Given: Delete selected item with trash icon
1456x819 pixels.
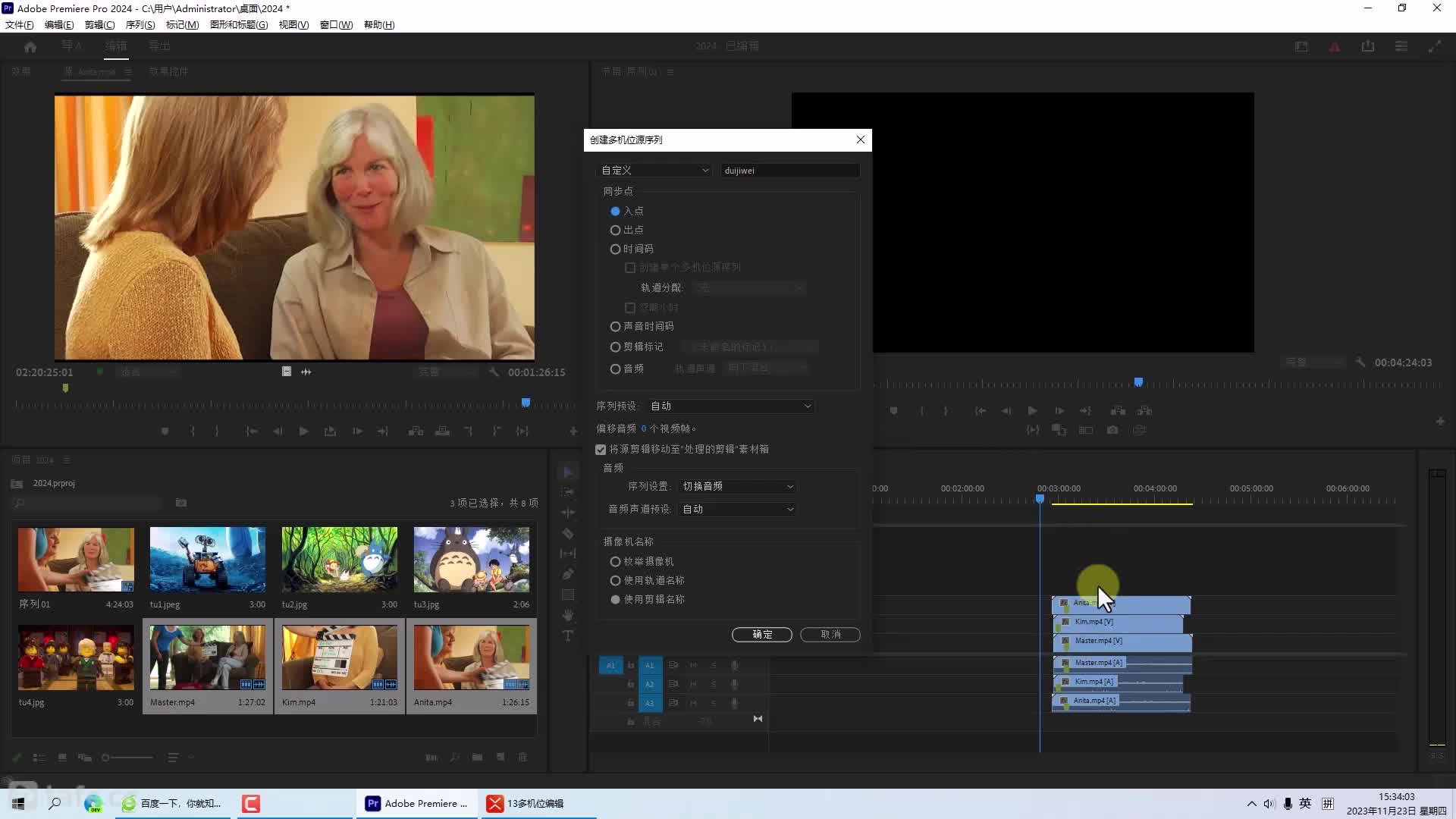Looking at the screenshot, I should (x=522, y=758).
